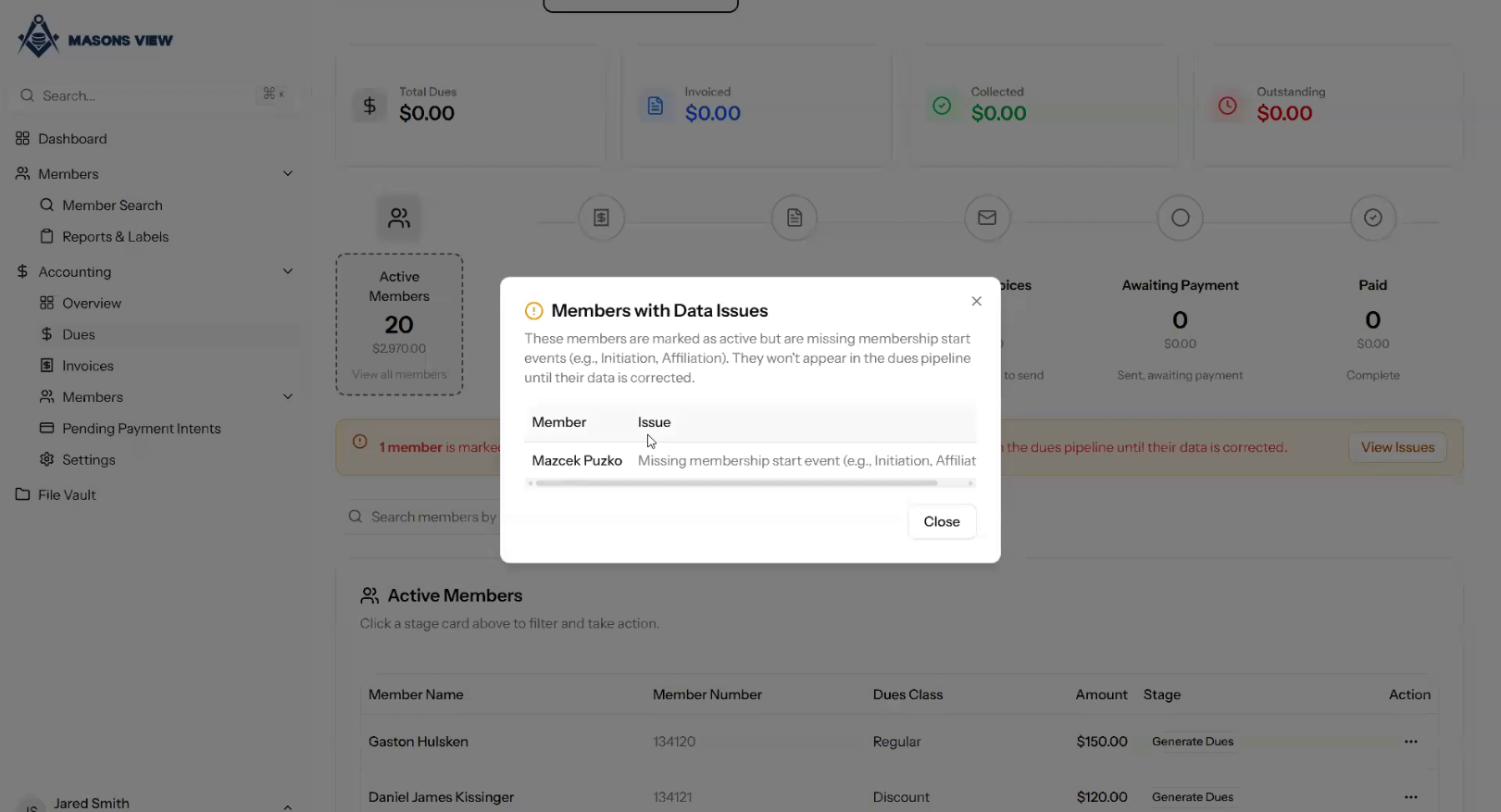Click the Active Members people stage icon
Screen dimensions: 1501x812
pos(399,219)
